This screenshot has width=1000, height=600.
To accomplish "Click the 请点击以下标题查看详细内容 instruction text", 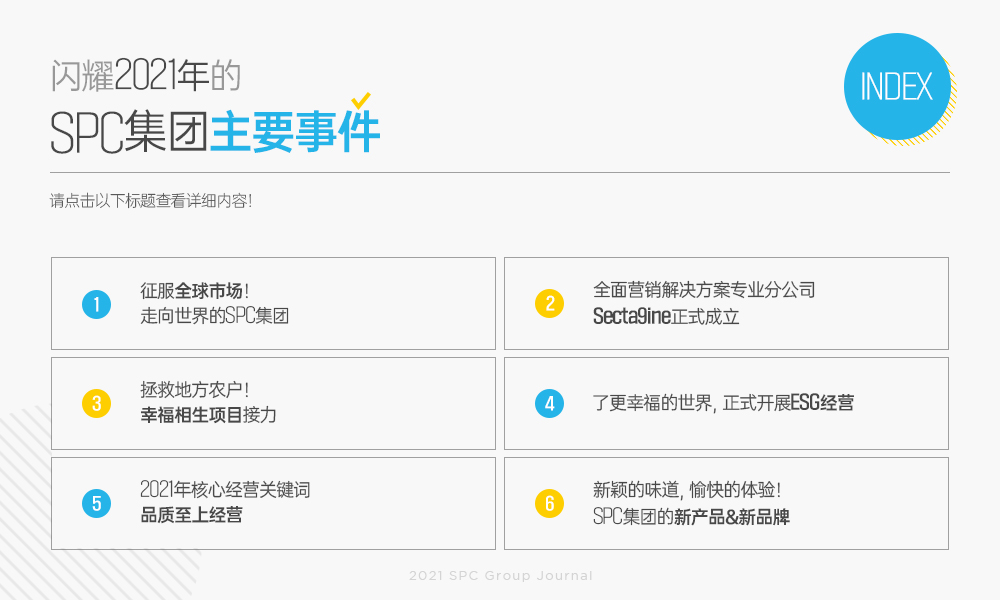I will [x=151, y=200].
